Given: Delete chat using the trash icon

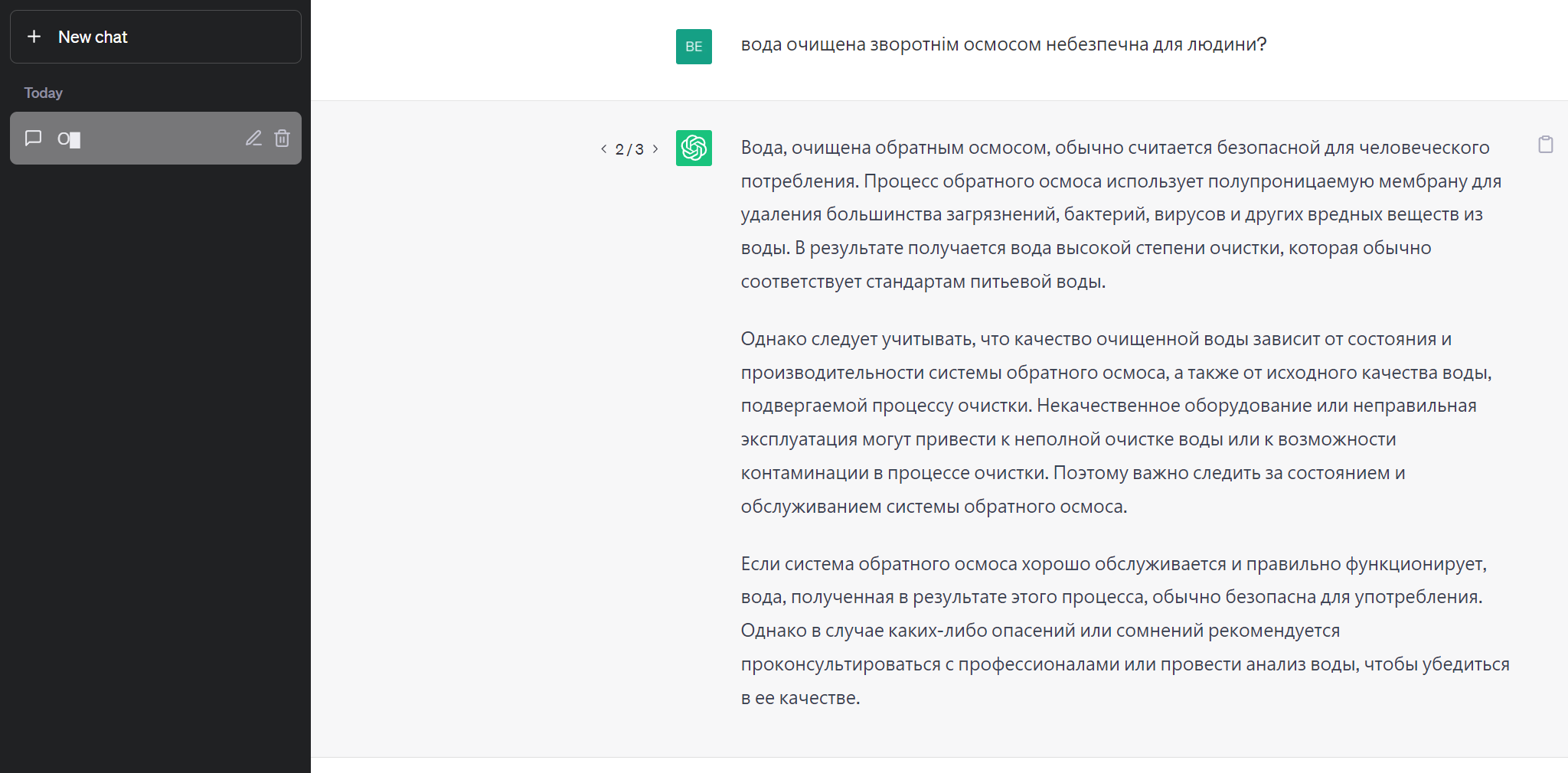Looking at the screenshot, I should (x=283, y=139).
